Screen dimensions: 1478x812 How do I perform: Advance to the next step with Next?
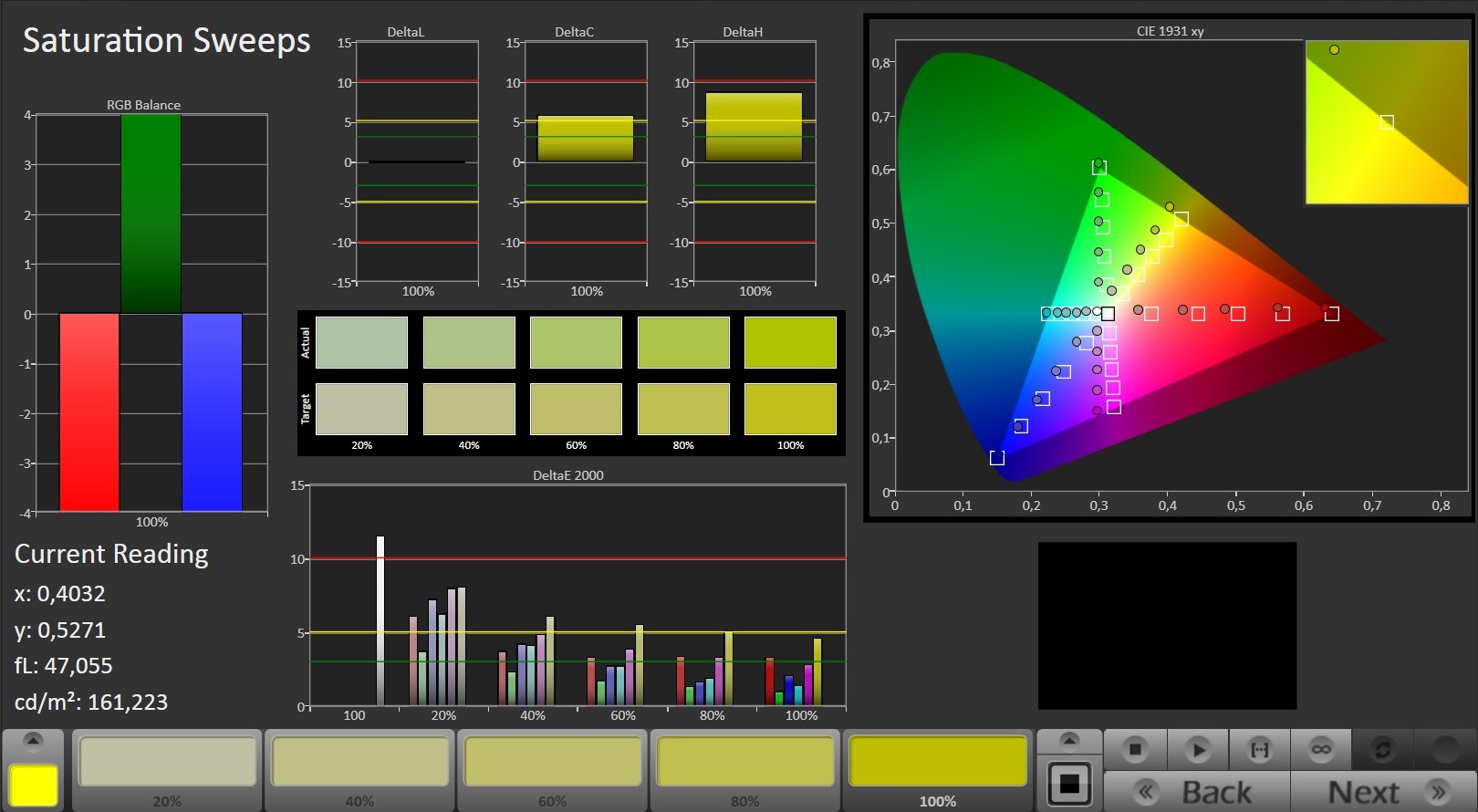[x=1383, y=792]
